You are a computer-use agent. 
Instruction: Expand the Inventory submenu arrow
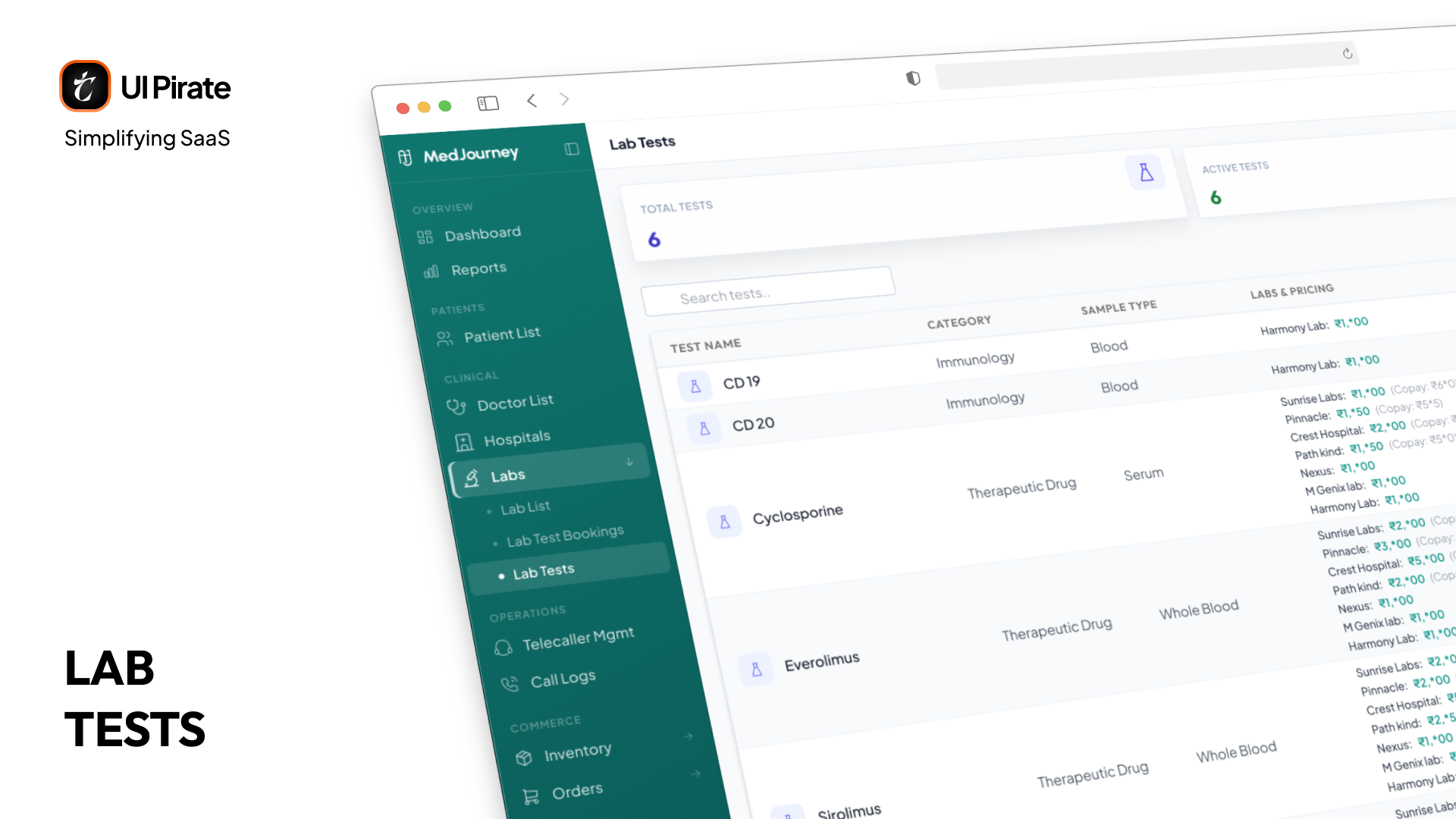[x=688, y=736]
